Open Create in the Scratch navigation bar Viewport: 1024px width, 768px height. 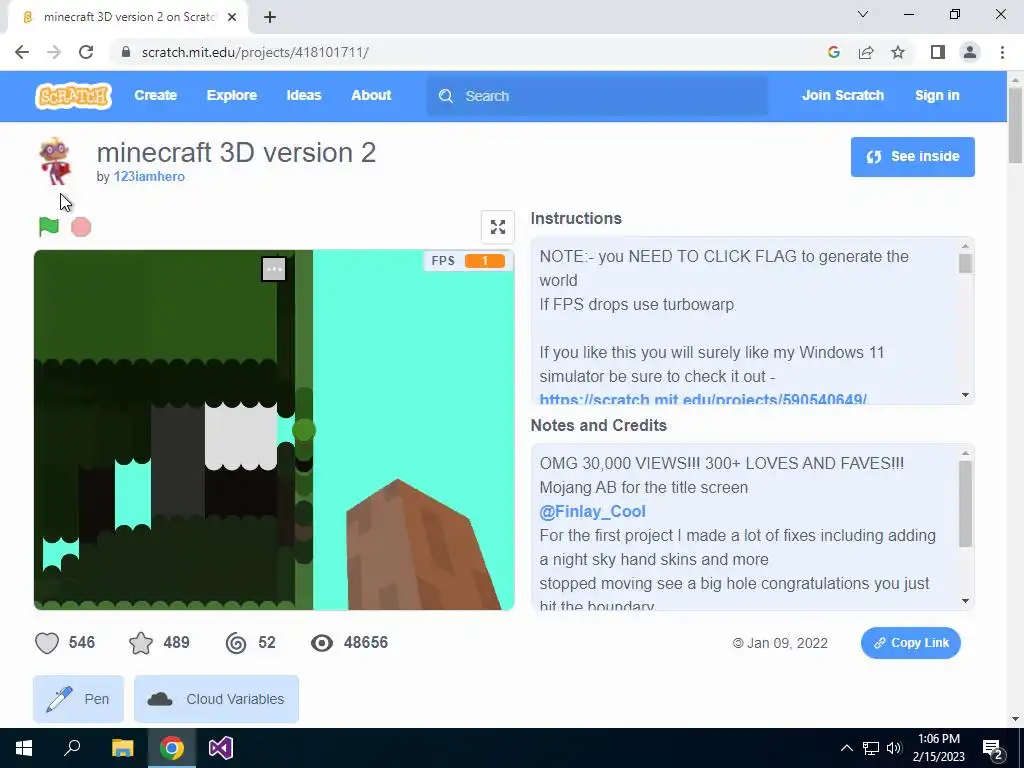[155, 95]
